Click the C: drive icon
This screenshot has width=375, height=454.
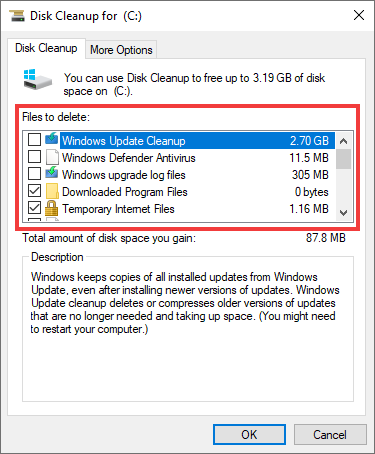[x=38, y=80]
